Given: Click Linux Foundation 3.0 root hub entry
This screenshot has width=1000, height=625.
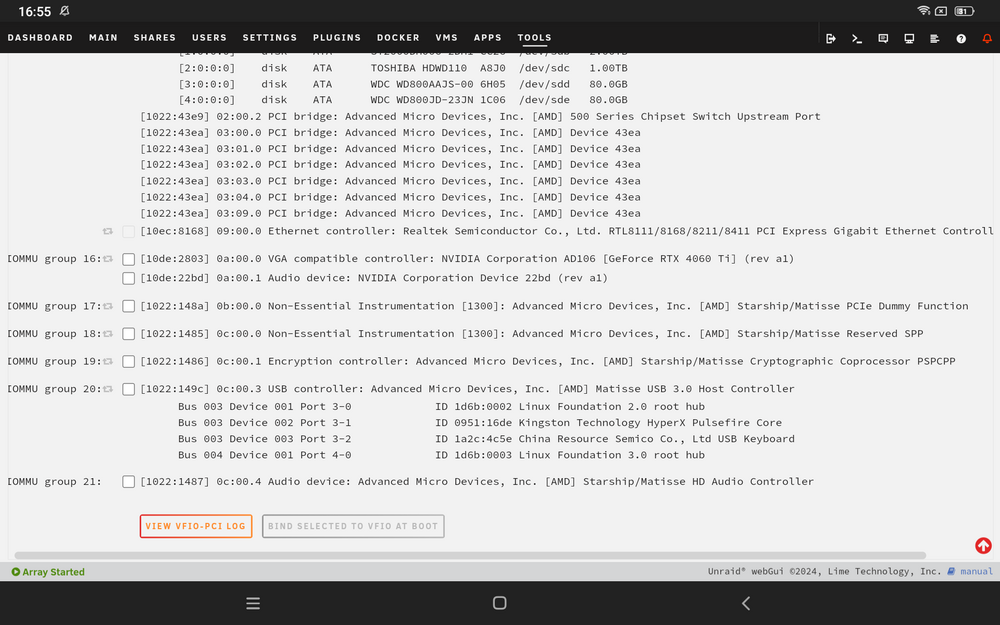Looking at the screenshot, I should click(x=441, y=455).
